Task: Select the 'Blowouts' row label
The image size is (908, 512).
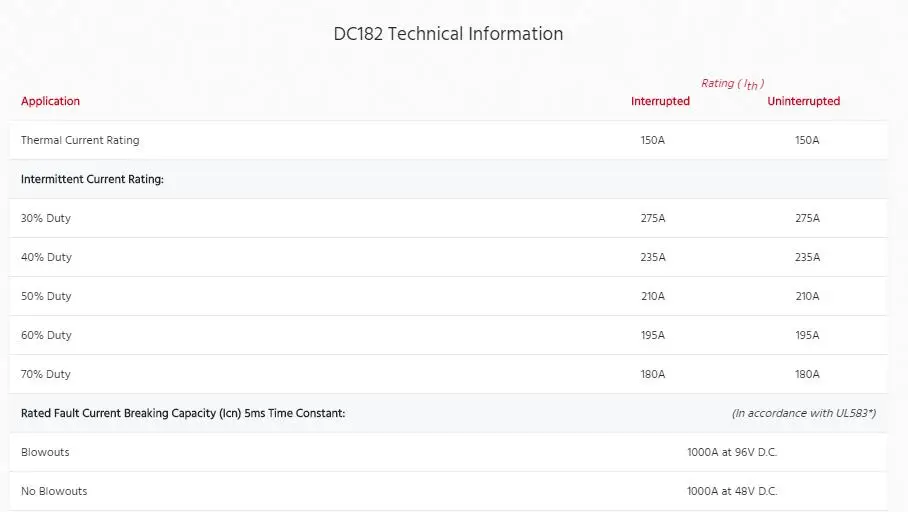Action: [45, 452]
